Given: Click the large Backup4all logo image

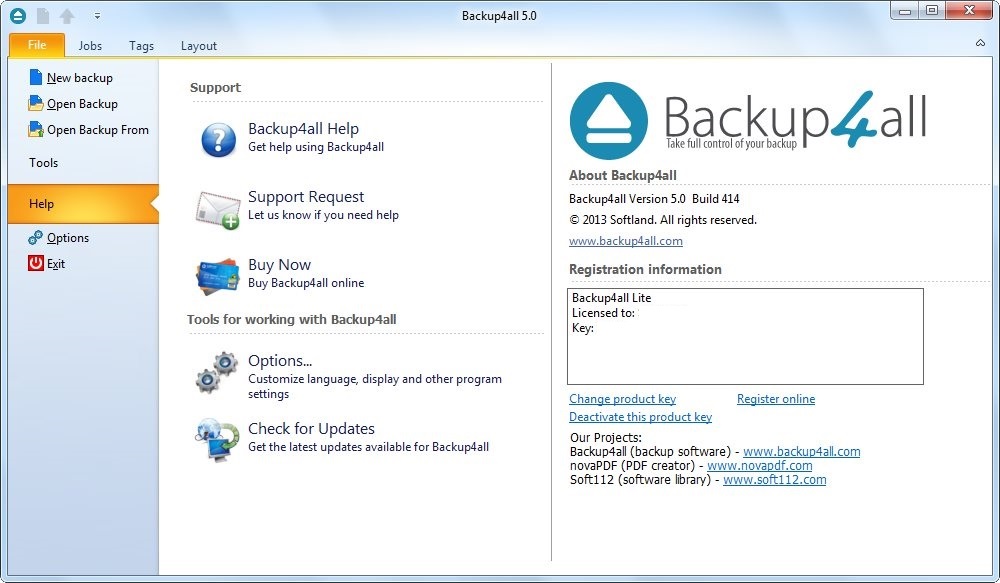Looking at the screenshot, I should [747, 121].
